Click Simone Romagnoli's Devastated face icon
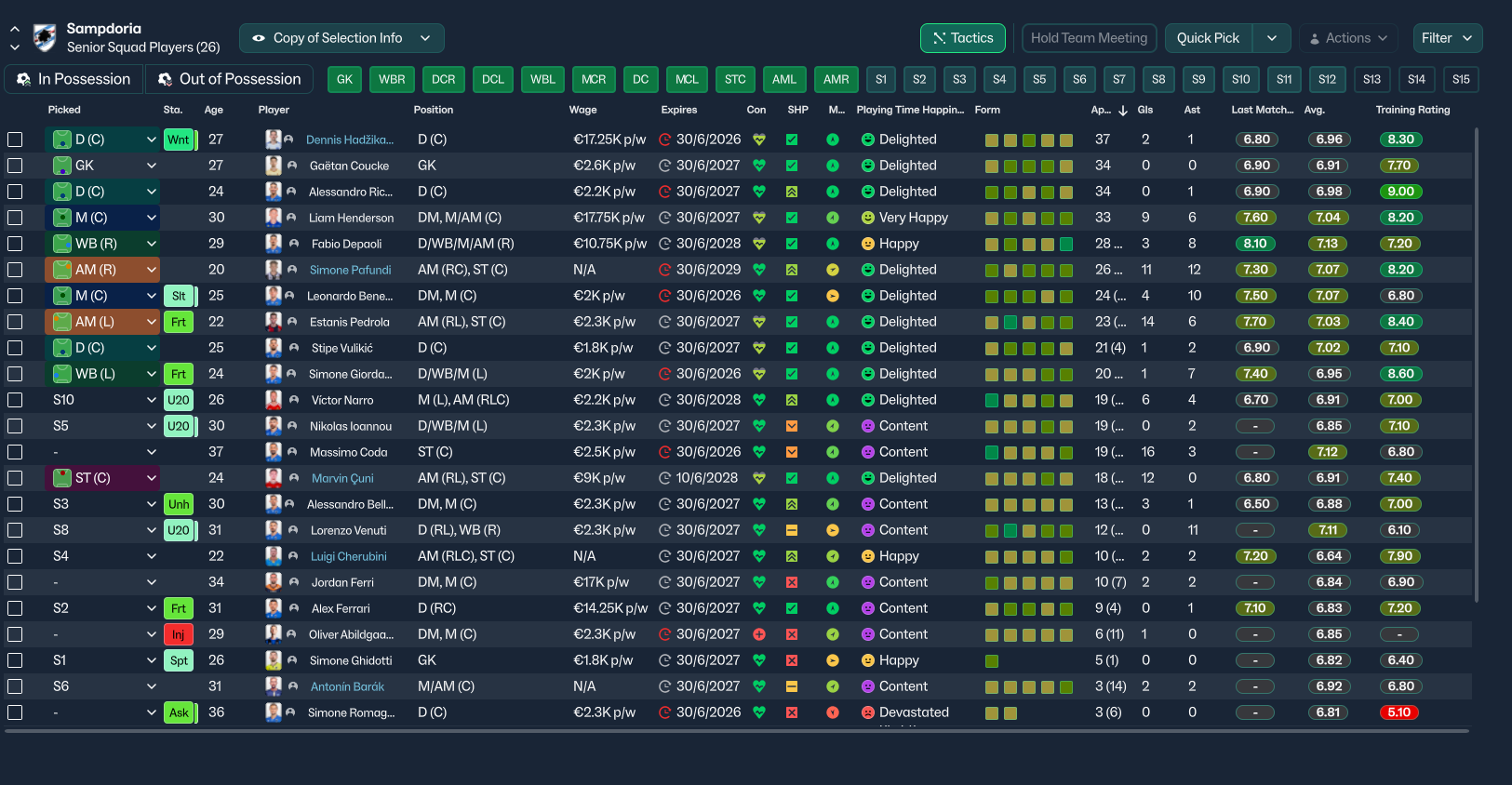Screen dimensions: 1512x785 pos(867,712)
